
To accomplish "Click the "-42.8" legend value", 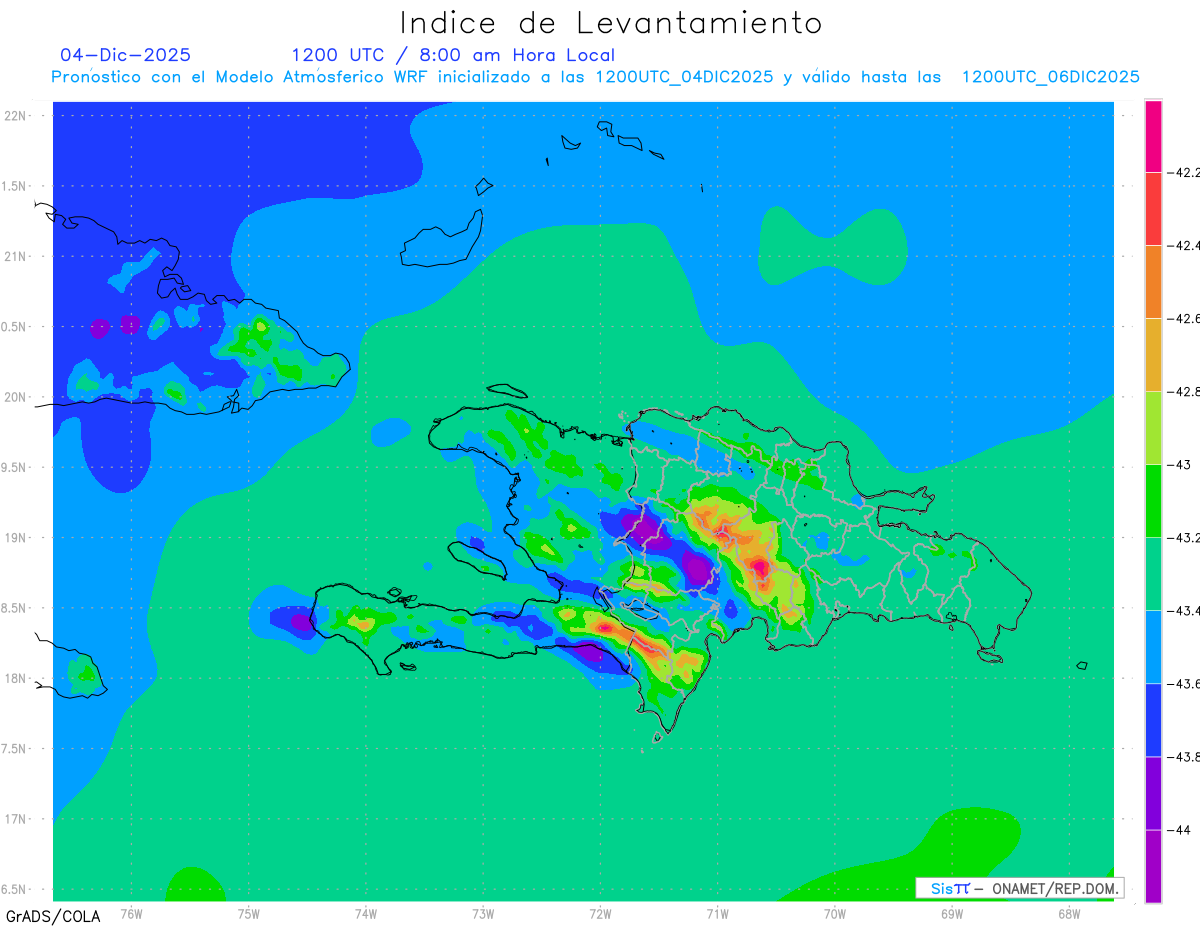I will pos(1183,391).
